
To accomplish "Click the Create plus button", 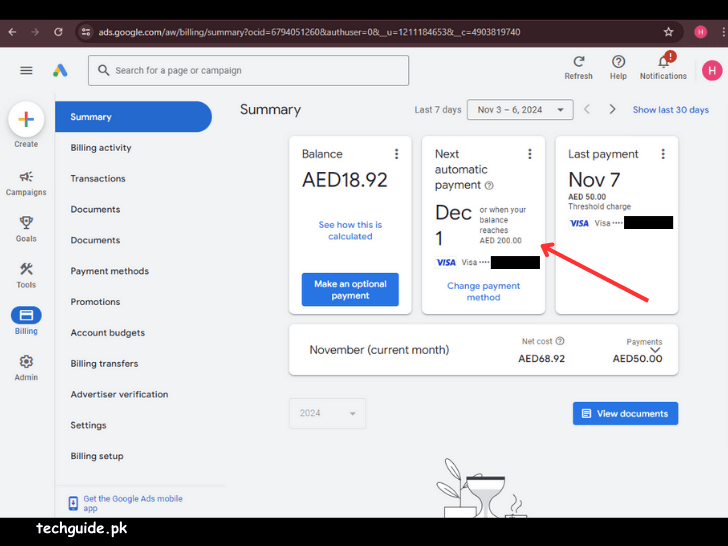I will [26, 119].
